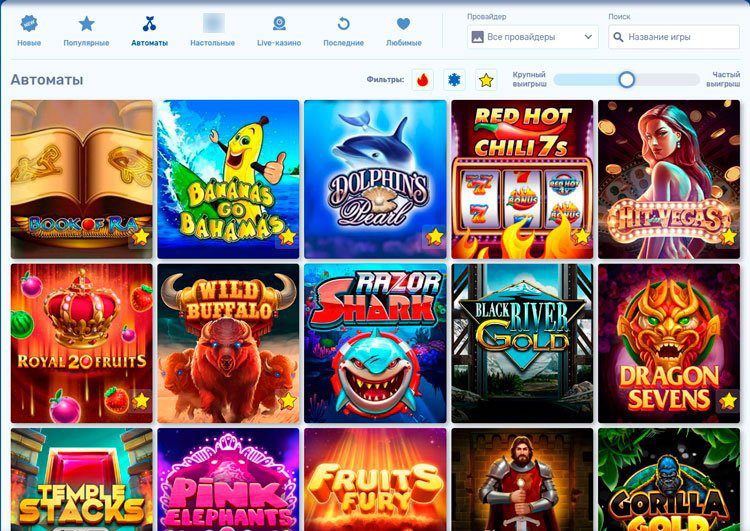Favorite Book of Ra with star icon
Viewport: 750px width, 531px height.
pyautogui.click(x=141, y=237)
